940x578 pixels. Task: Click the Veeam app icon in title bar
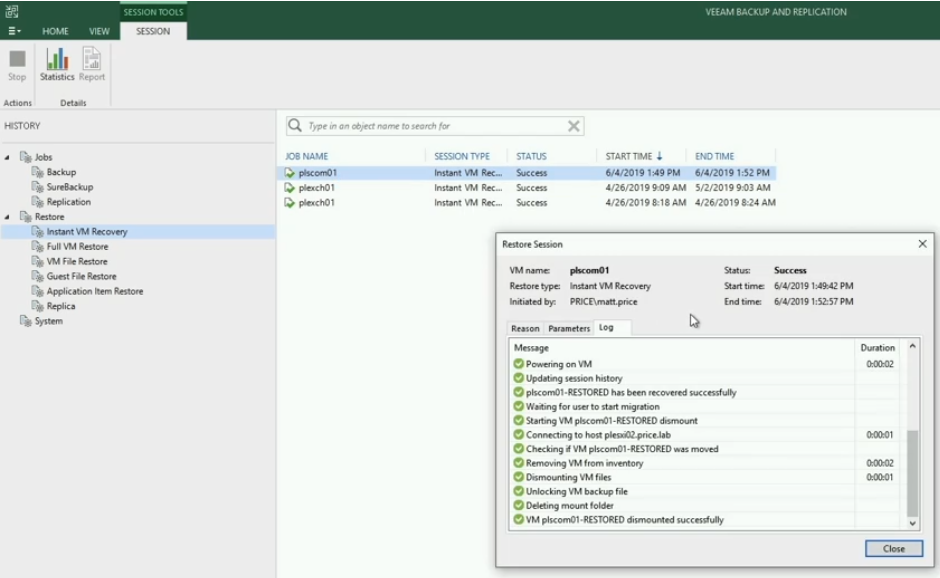coord(12,11)
